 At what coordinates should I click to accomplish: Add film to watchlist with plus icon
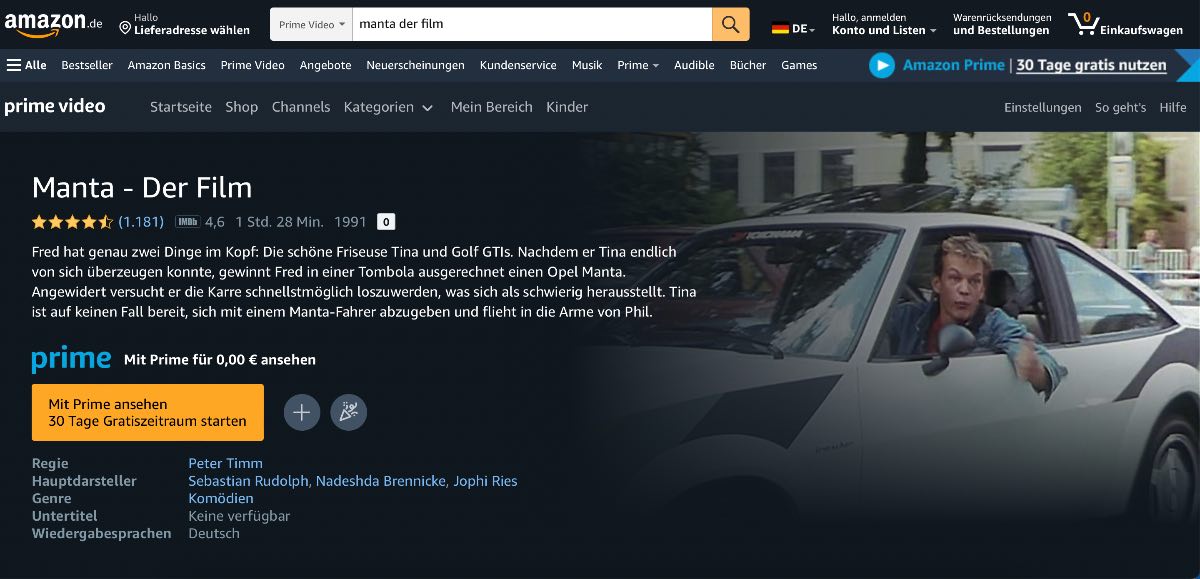(x=302, y=412)
